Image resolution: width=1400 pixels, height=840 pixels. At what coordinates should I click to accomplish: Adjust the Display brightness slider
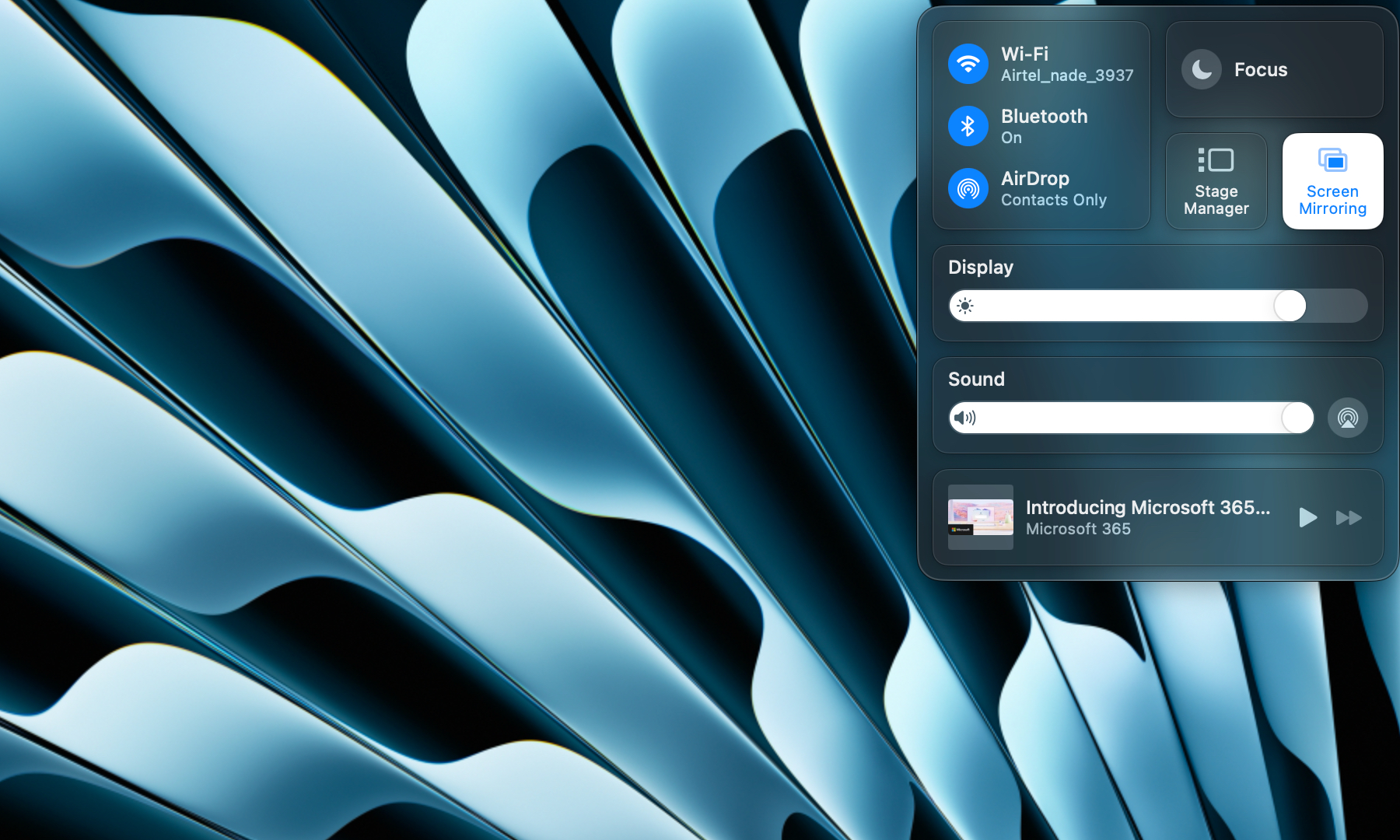click(1290, 306)
